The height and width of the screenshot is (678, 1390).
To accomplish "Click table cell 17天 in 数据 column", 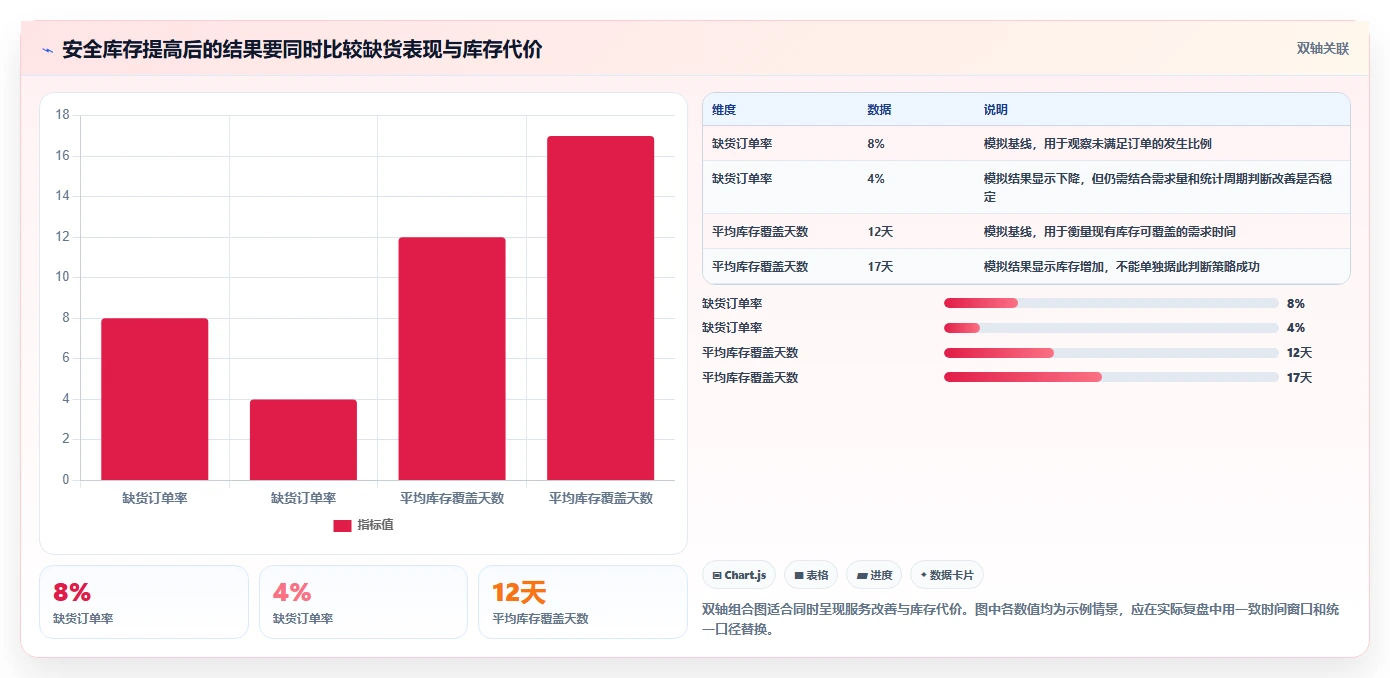I will [880, 267].
